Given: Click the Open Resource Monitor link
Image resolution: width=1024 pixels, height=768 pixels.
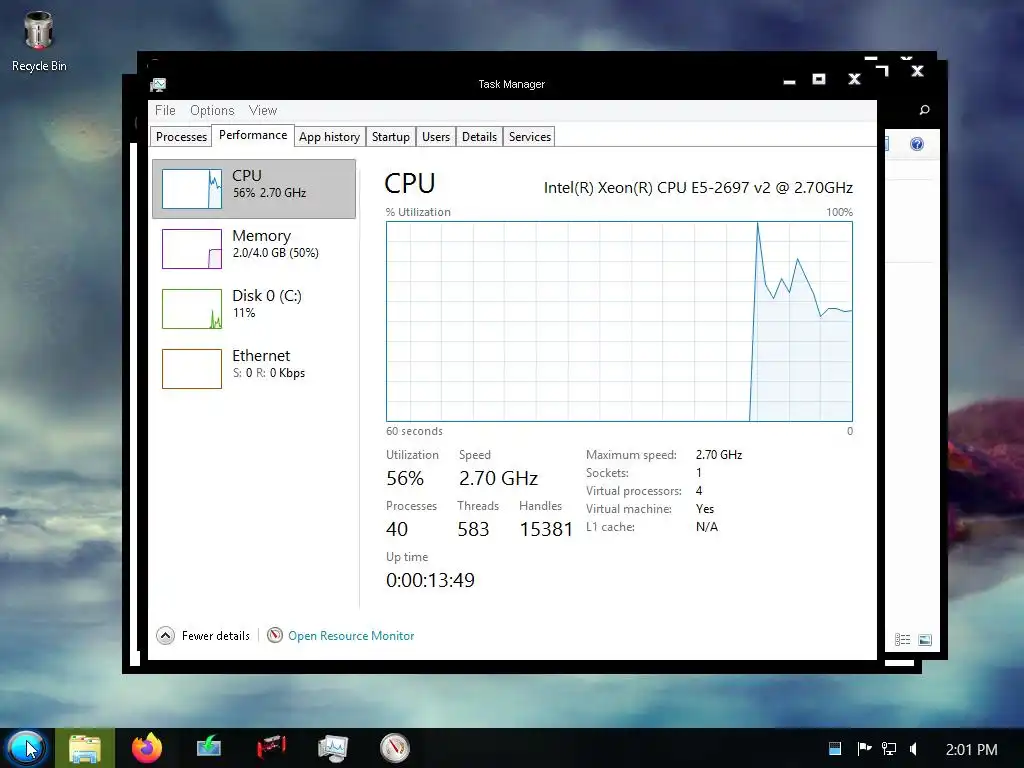Looking at the screenshot, I should click(351, 635).
